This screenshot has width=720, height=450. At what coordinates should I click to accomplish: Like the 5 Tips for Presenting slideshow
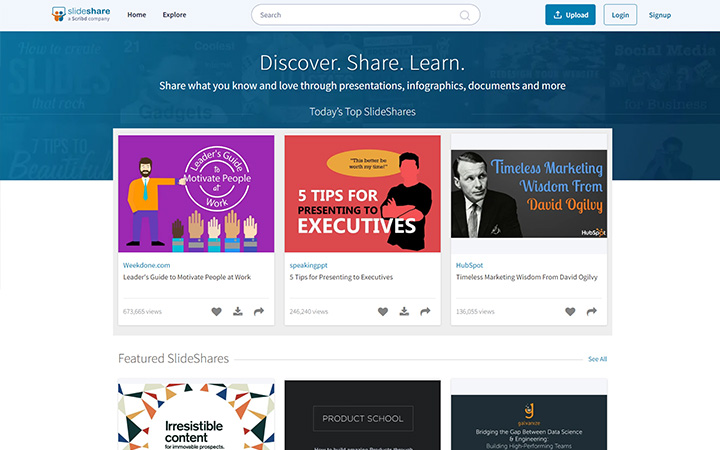pyautogui.click(x=383, y=312)
